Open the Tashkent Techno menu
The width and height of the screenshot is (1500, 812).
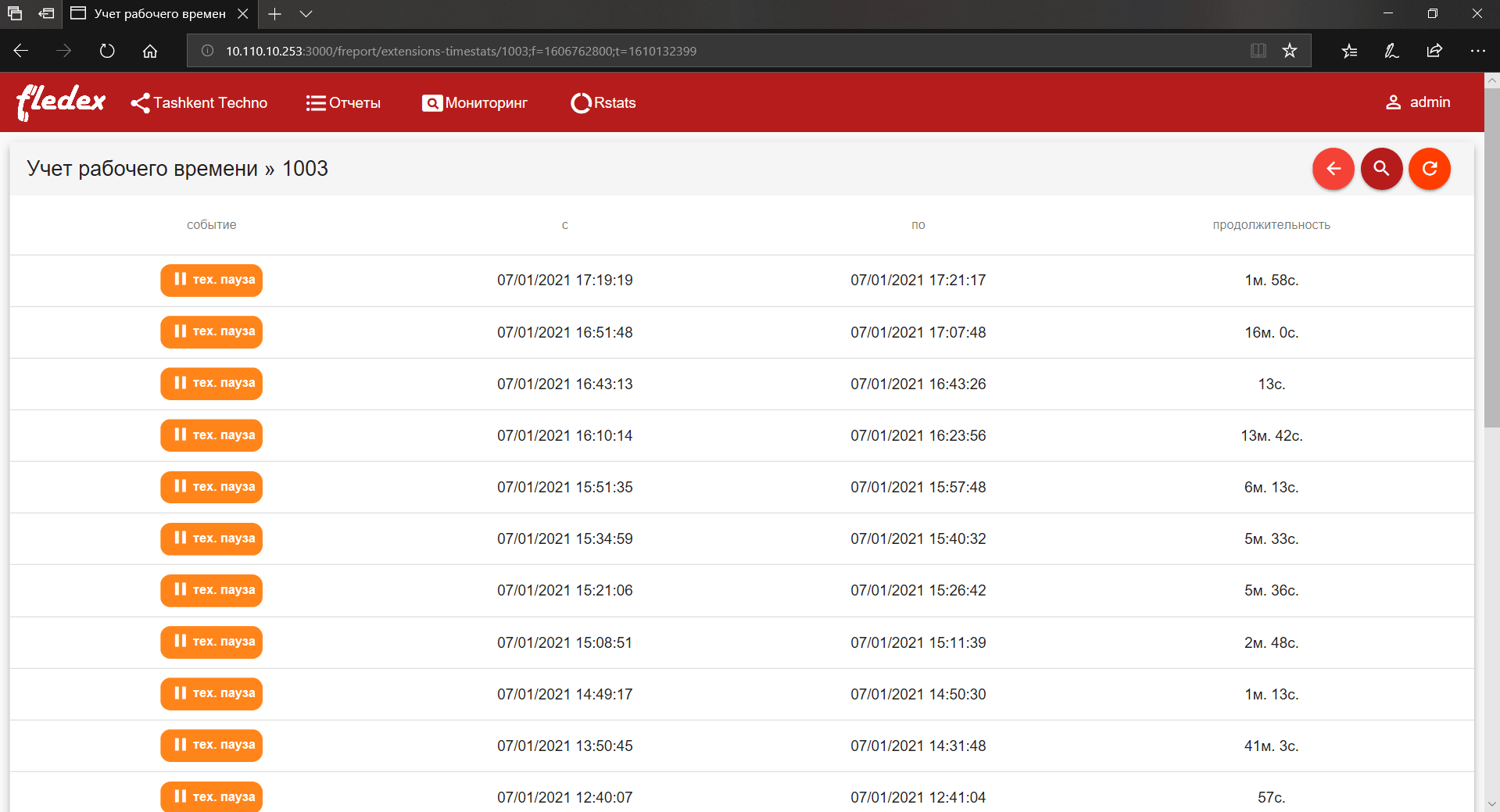click(x=199, y=103)
